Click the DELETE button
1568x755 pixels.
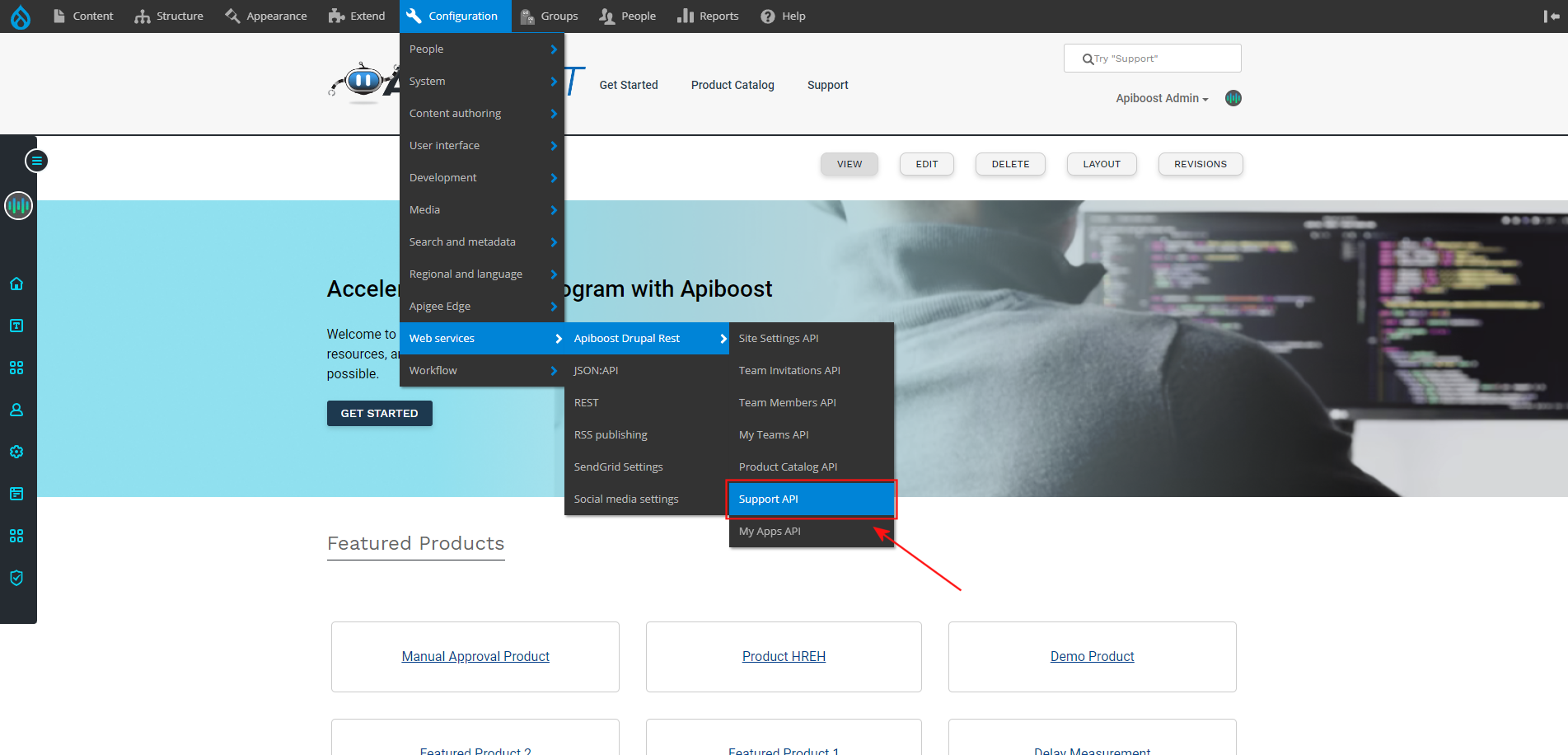[1010, 164]
